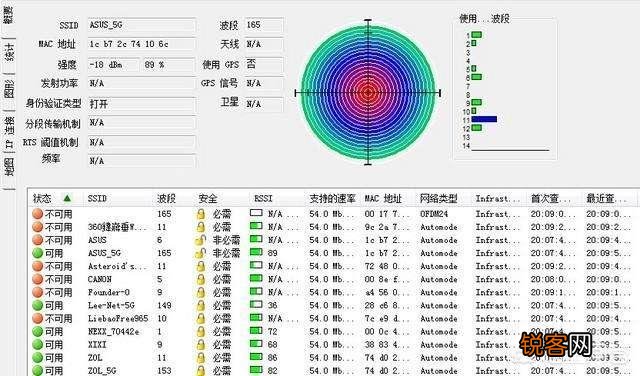Click the padlock icon in LiebaoFree965 row
This screenshot has width=640, height=376.
coord(200,318)
